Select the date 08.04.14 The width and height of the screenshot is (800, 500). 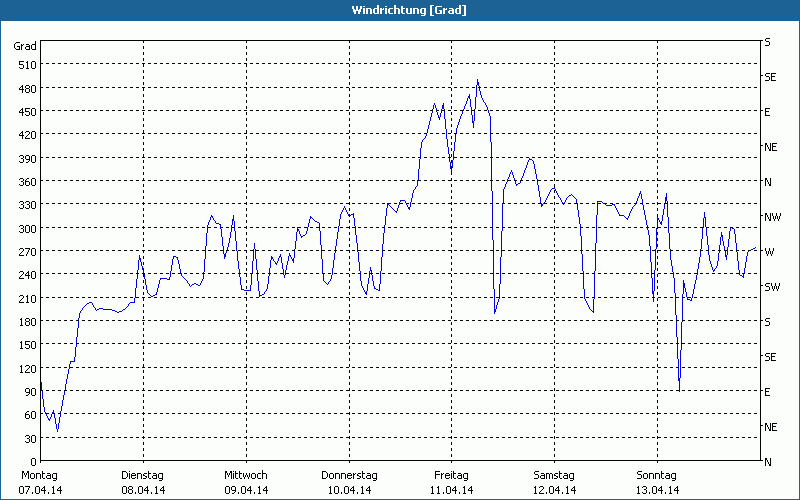tap(143, 490)
